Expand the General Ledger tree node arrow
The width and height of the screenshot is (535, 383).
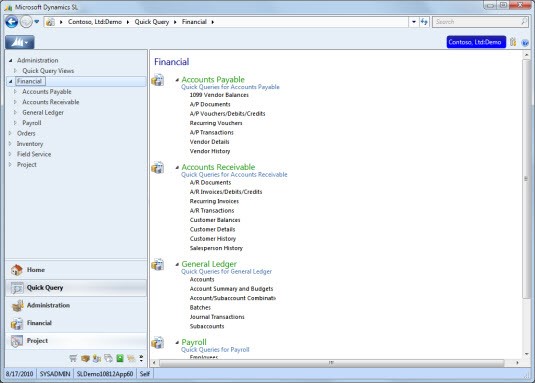15,112
